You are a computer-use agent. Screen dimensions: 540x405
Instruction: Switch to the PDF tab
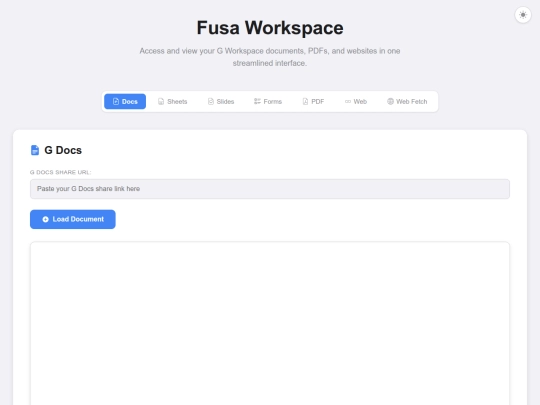tap(313, 101)
